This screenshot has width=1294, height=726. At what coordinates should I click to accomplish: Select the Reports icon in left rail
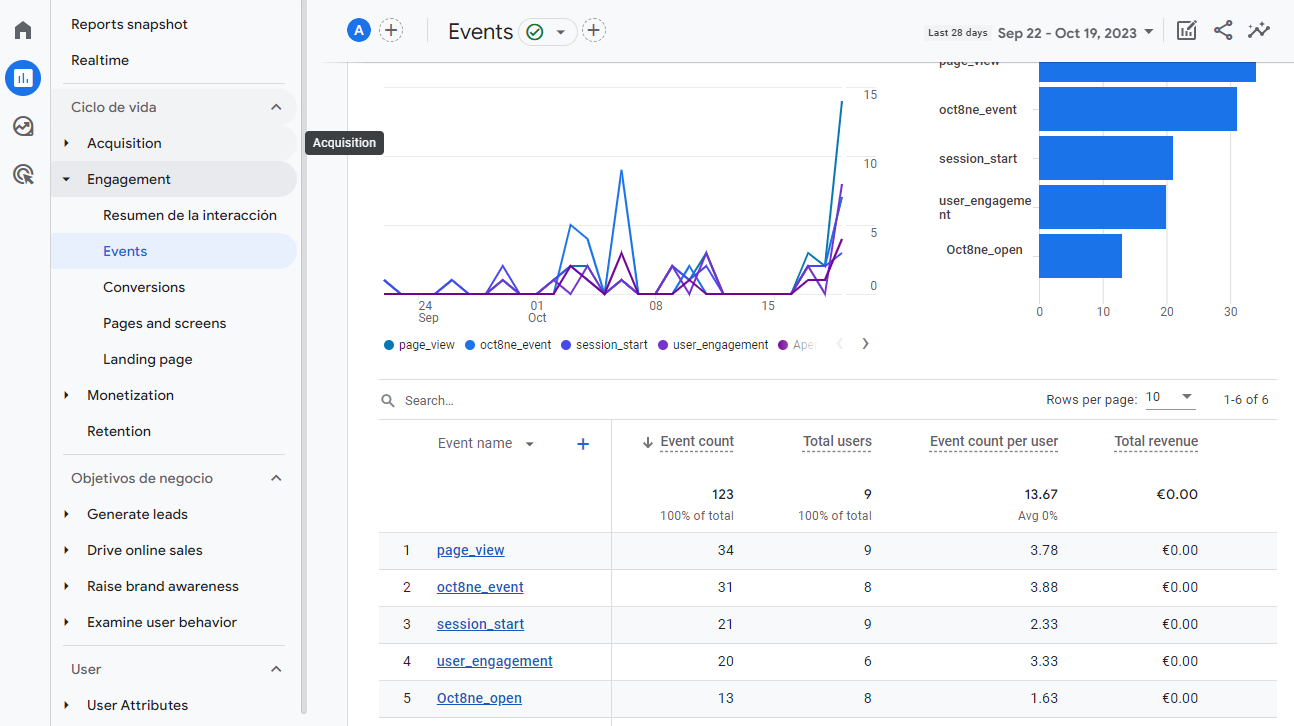(x=23, y=78)
